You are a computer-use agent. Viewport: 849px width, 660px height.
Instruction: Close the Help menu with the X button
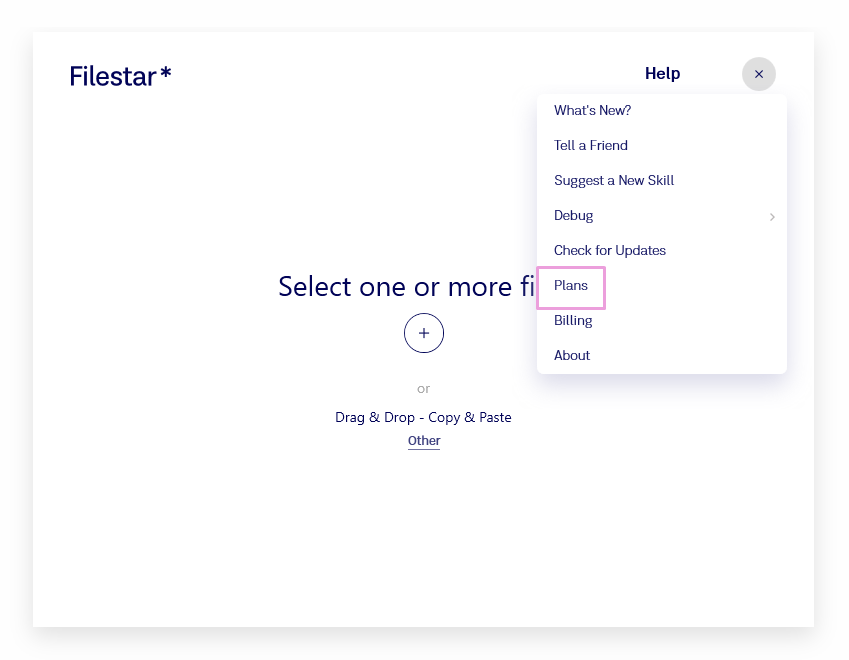point(758,74)
